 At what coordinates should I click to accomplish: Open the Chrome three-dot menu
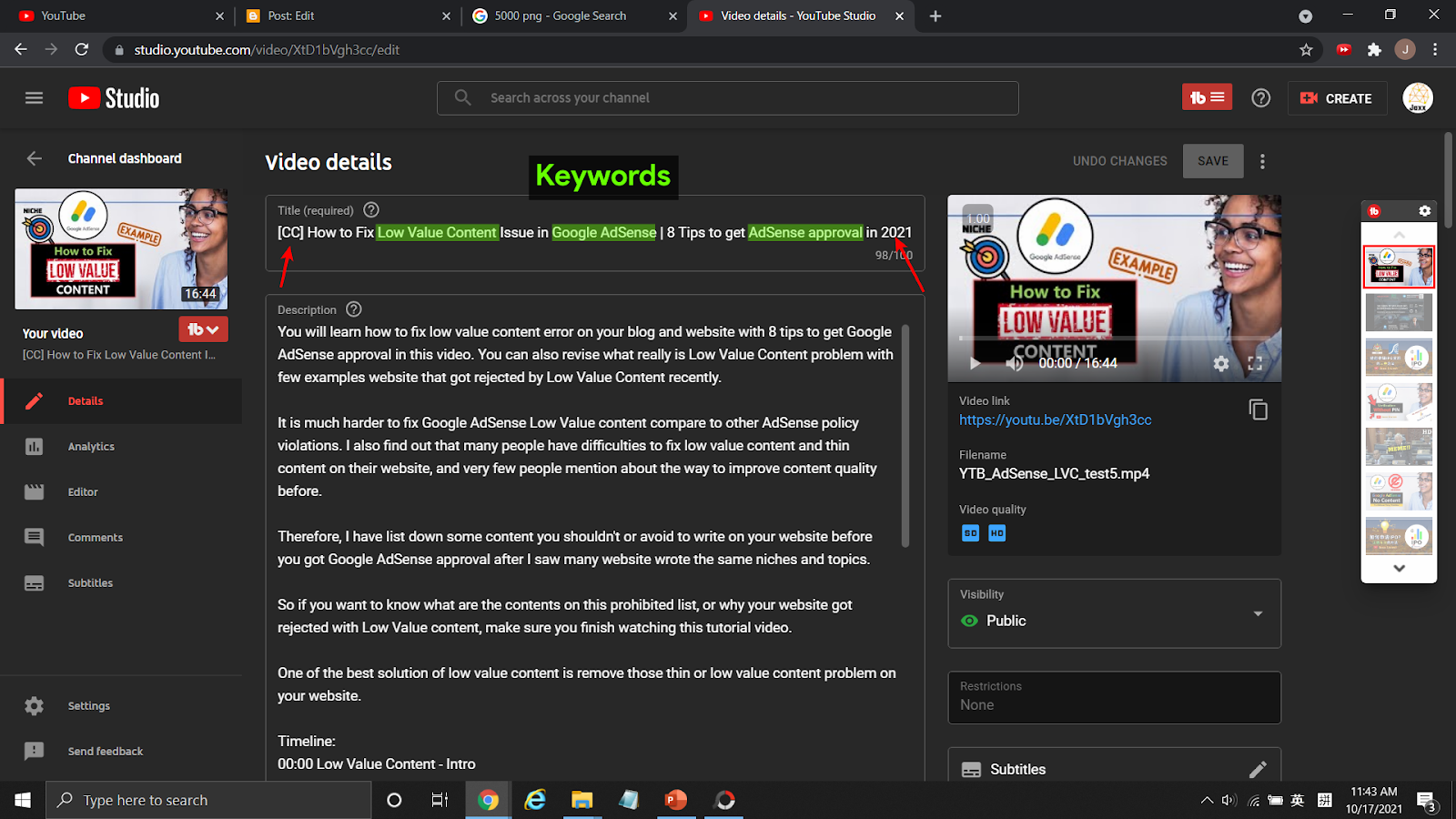click(1435, 50)
